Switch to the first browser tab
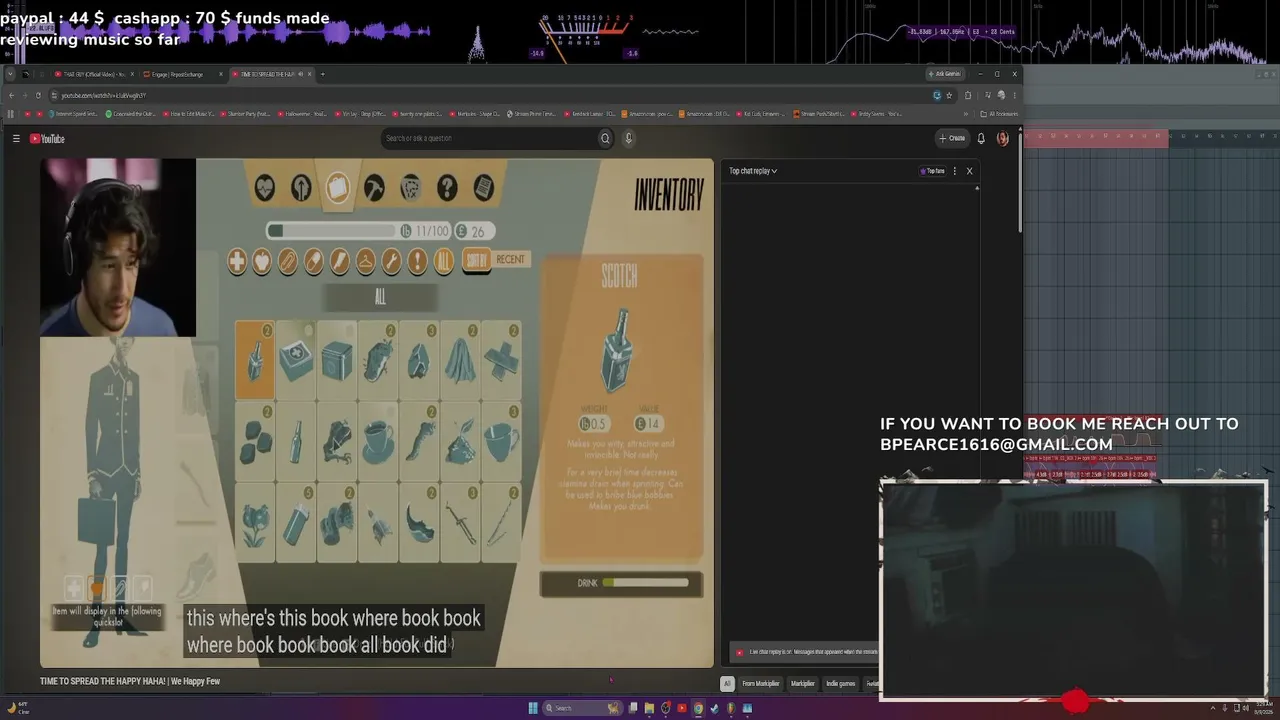Viewport: 1280px width, 720px height. (x=95, y=74)
